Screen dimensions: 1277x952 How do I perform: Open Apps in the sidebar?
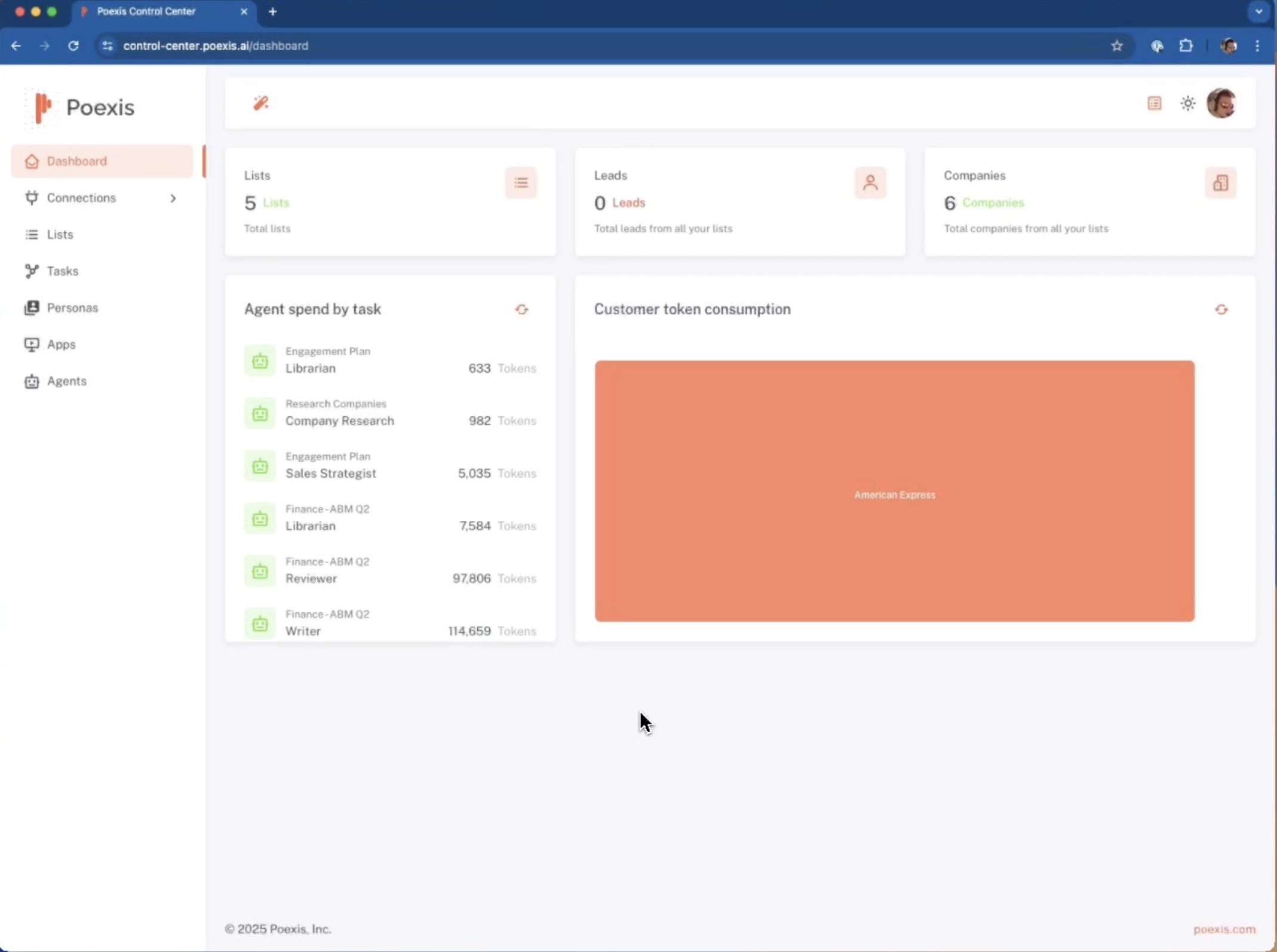tap(102, 344)
